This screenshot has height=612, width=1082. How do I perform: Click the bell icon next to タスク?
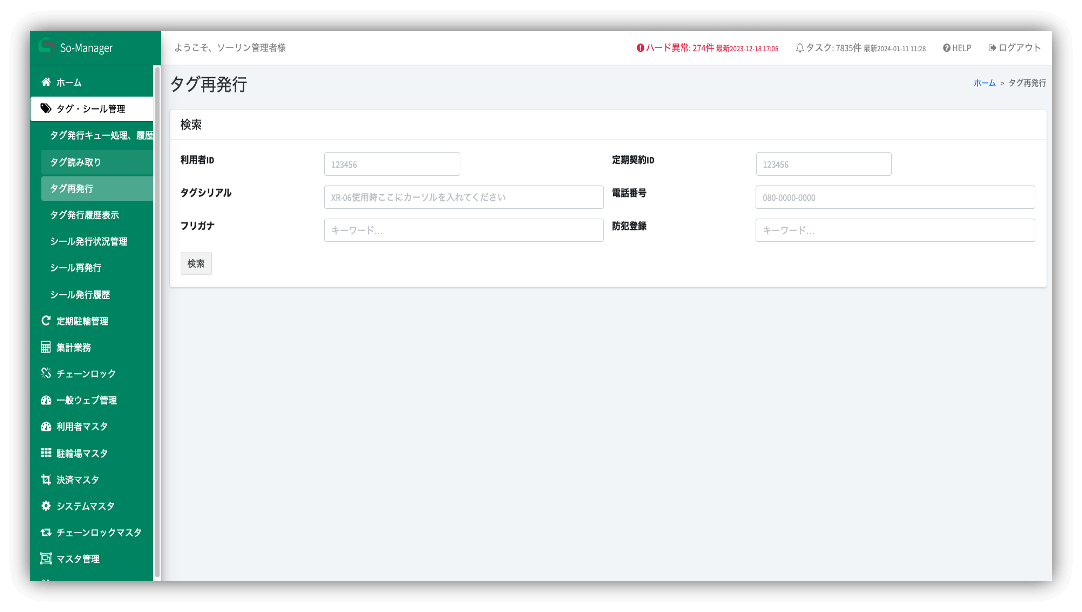pos(800,48)
